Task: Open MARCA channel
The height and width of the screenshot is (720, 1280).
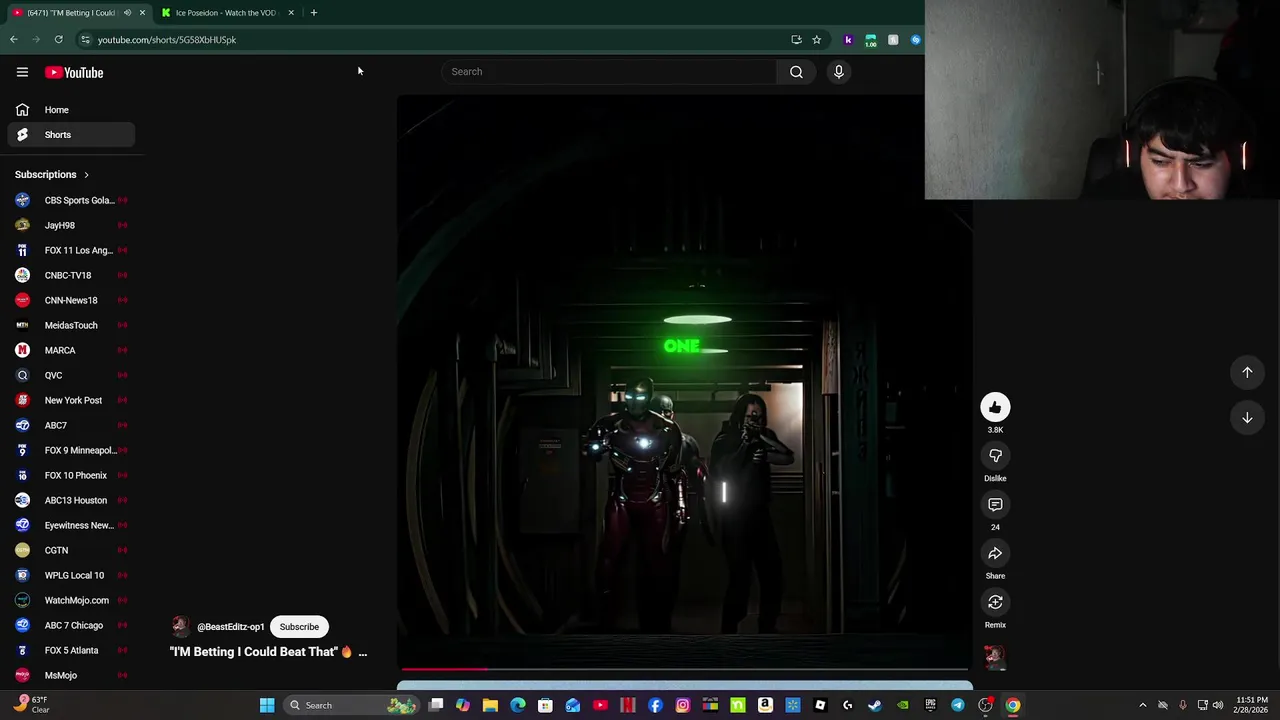Action: (x=70, y=350)
